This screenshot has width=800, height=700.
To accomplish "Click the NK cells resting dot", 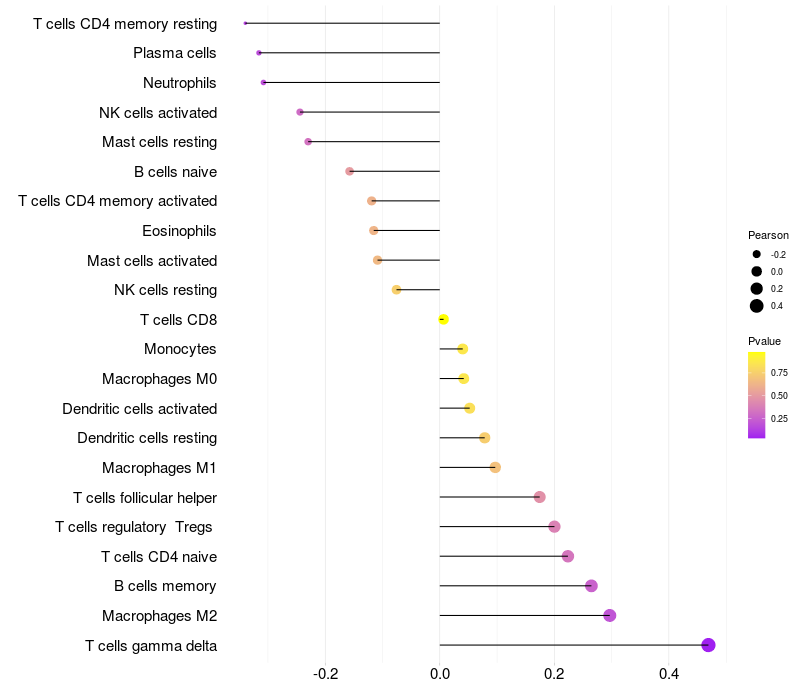I will point(397,290).
